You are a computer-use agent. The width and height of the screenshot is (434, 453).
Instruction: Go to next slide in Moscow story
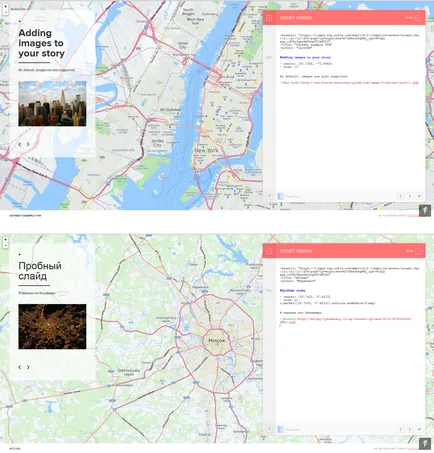[x=28, y=367]
